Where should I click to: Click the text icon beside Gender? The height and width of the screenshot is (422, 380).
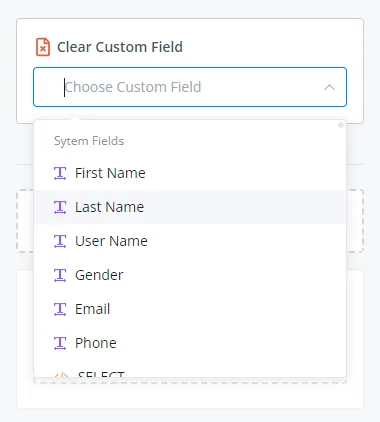(x=60, y=275)
